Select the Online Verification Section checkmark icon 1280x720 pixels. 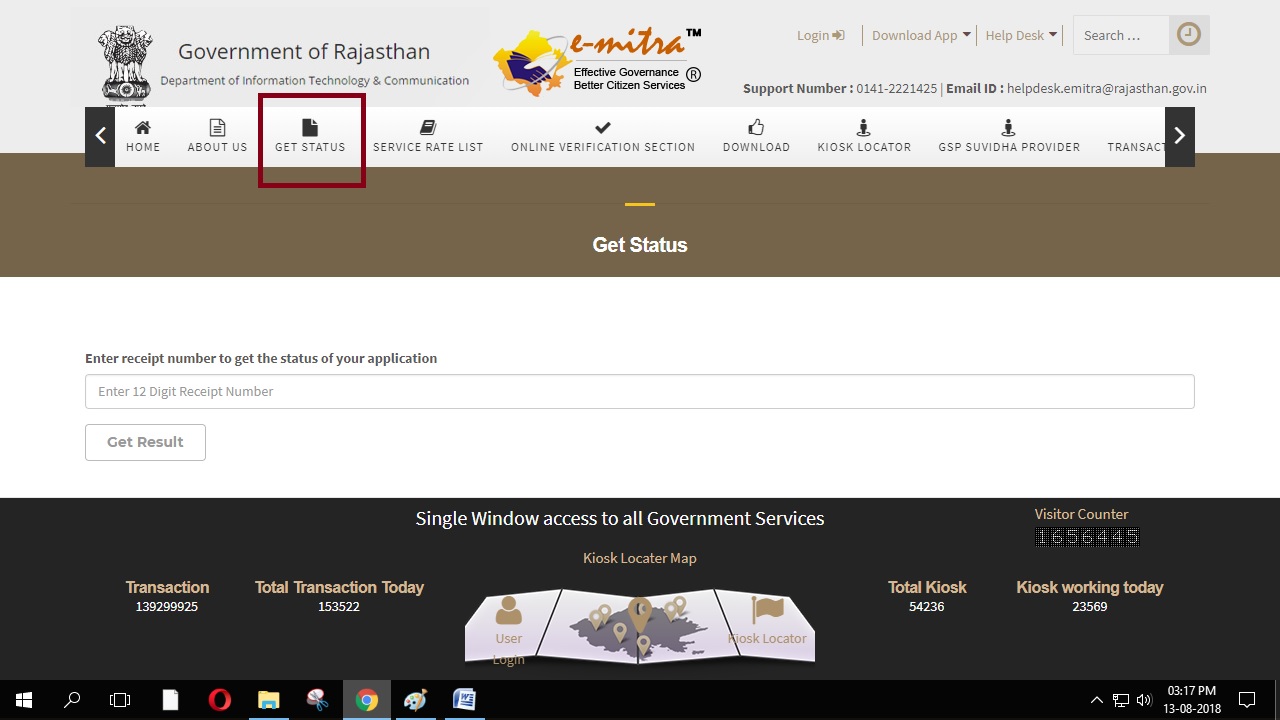602,128
